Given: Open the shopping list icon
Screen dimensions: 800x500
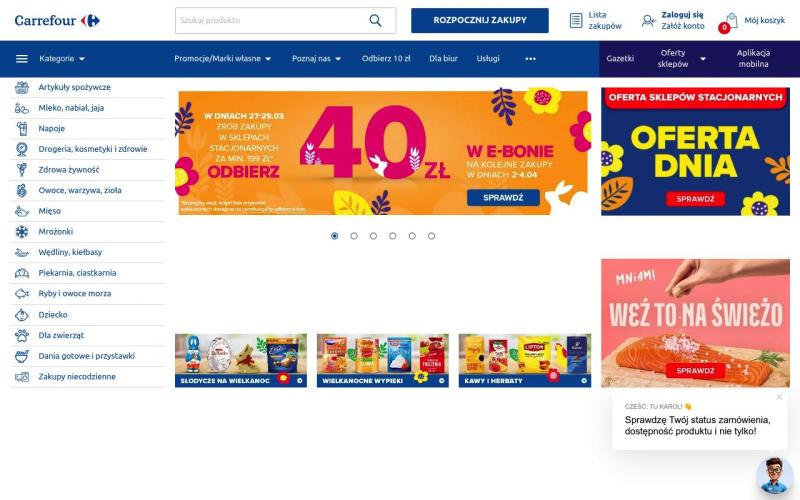Looking at the screenshot, I should (x=576, y=20).
